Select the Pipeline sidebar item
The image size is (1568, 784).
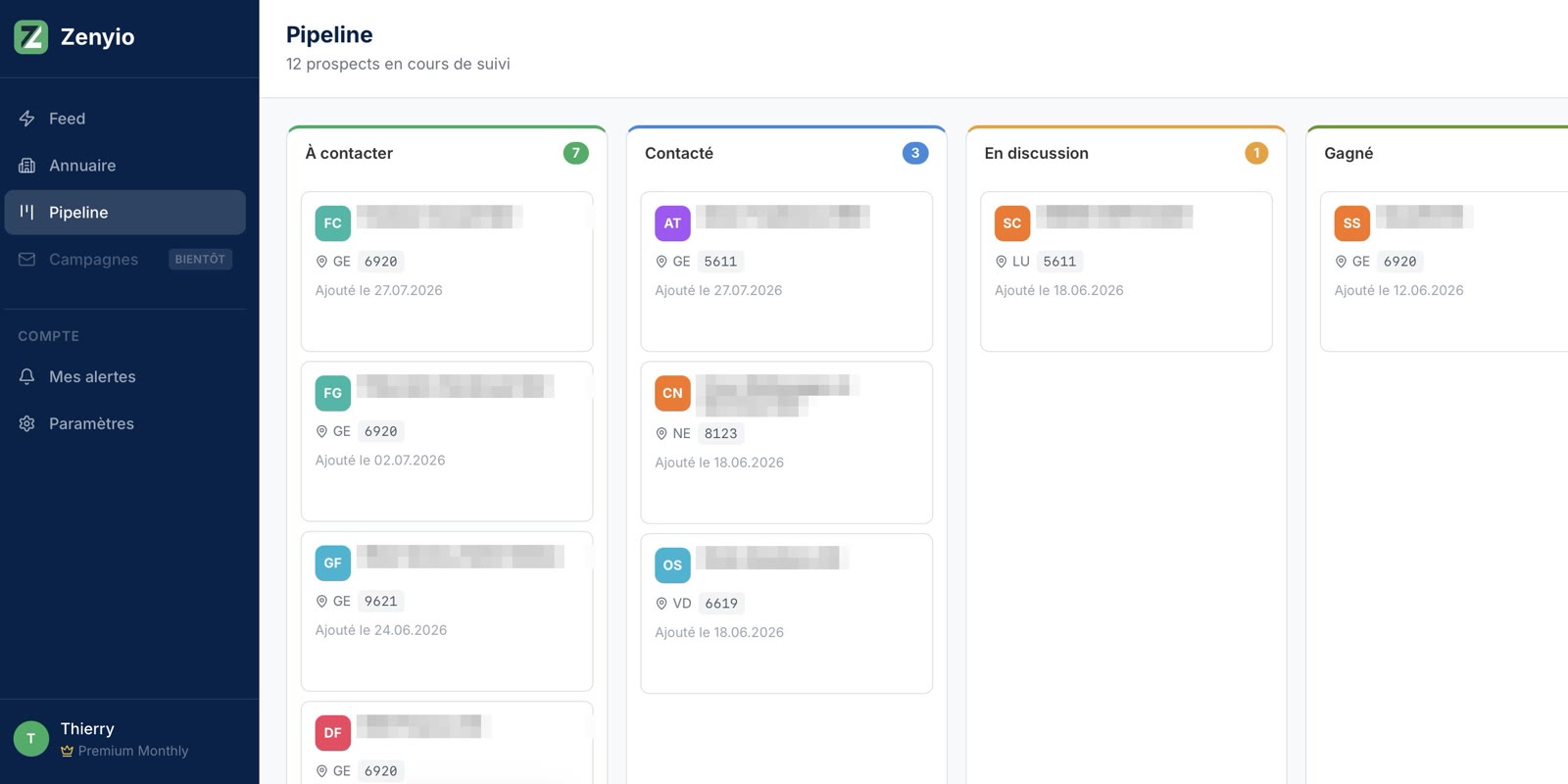pyautogui.click(x=124, y=213)
